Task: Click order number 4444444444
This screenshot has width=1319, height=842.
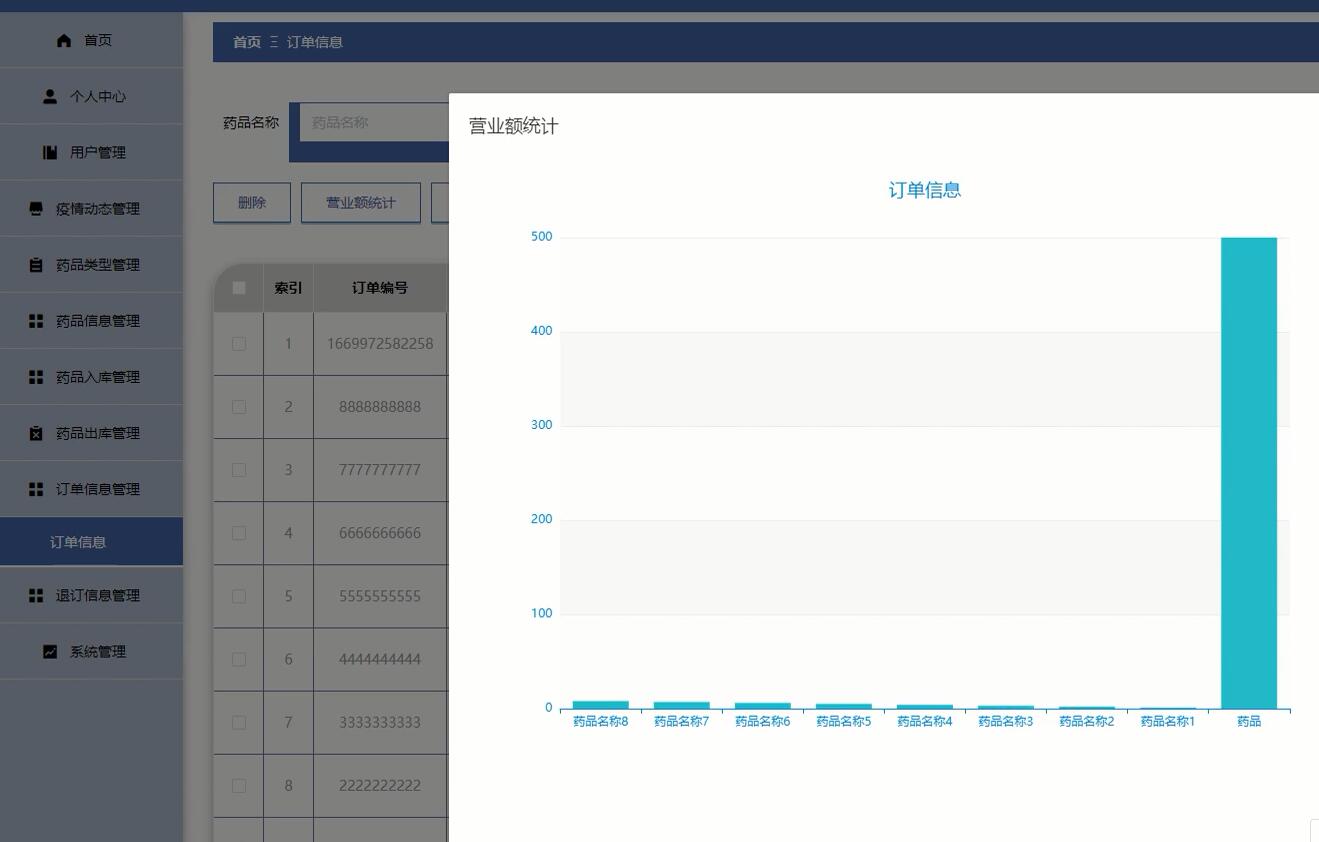Action: pos(380,659)
